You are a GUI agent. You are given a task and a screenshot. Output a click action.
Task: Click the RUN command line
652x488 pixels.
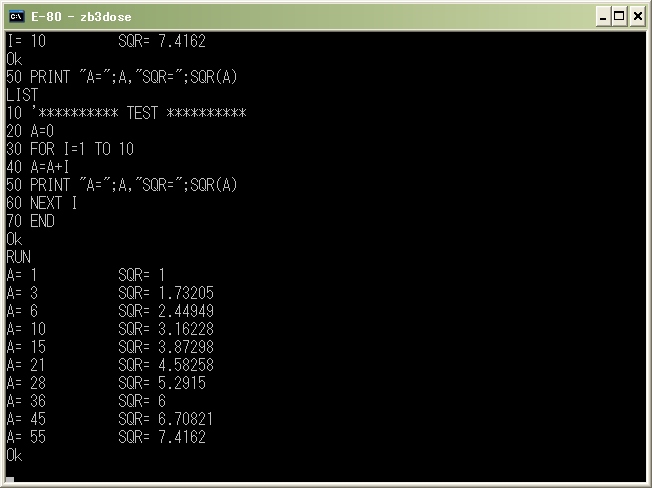coord(18,257)
